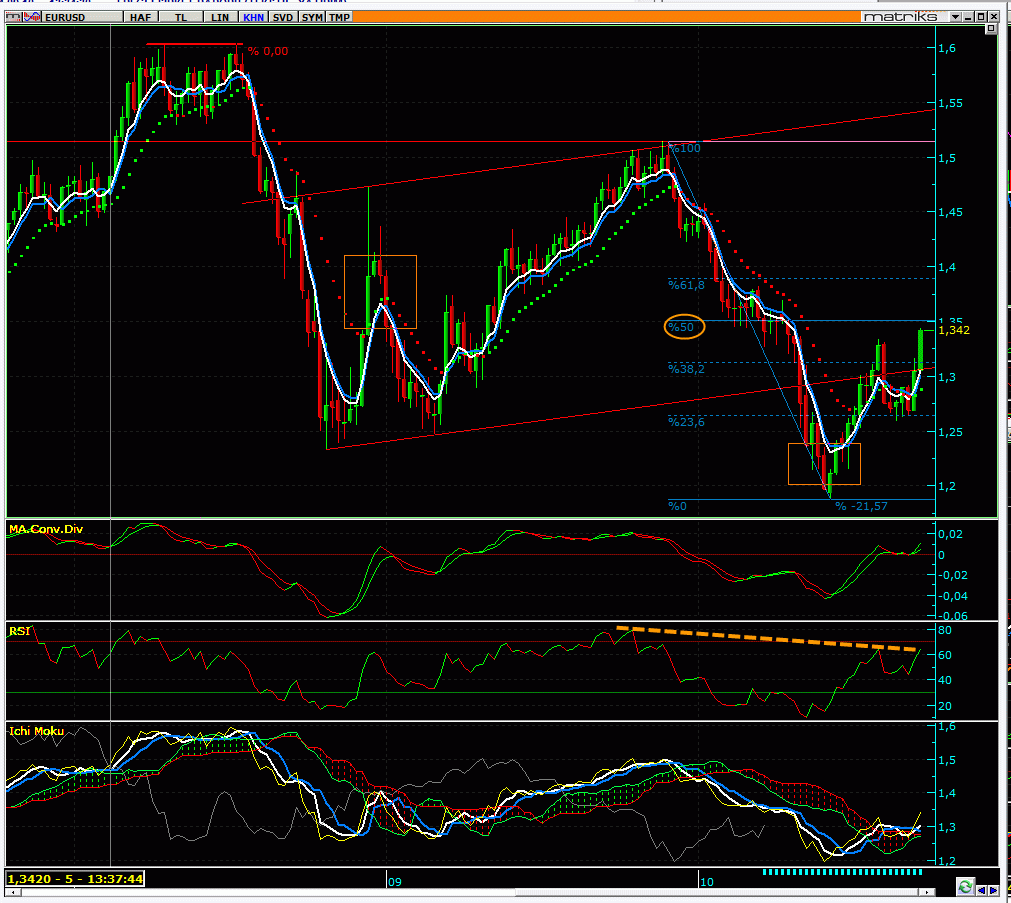Maximize the chart window
Image resolution: width=1011 pixels, height=903 pixels.
(x=980, y=17)
